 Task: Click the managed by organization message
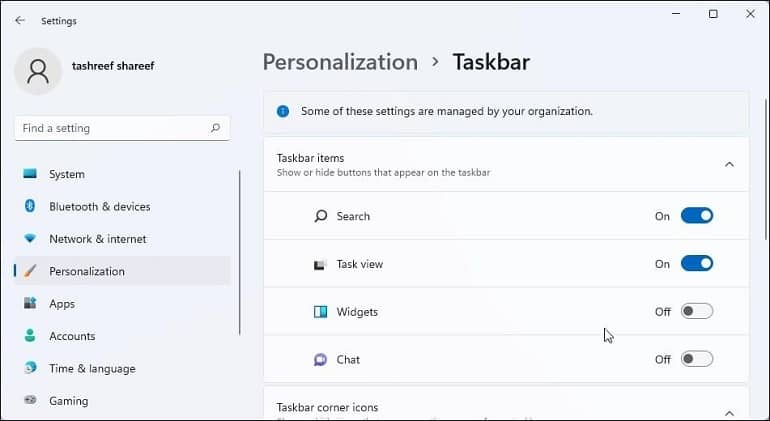447,111
